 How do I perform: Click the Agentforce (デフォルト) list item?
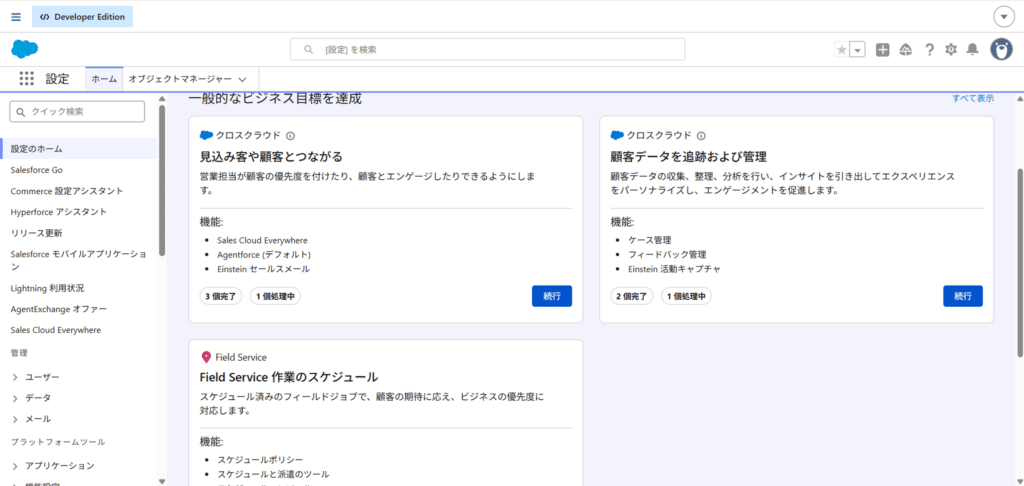click(264, 254)
